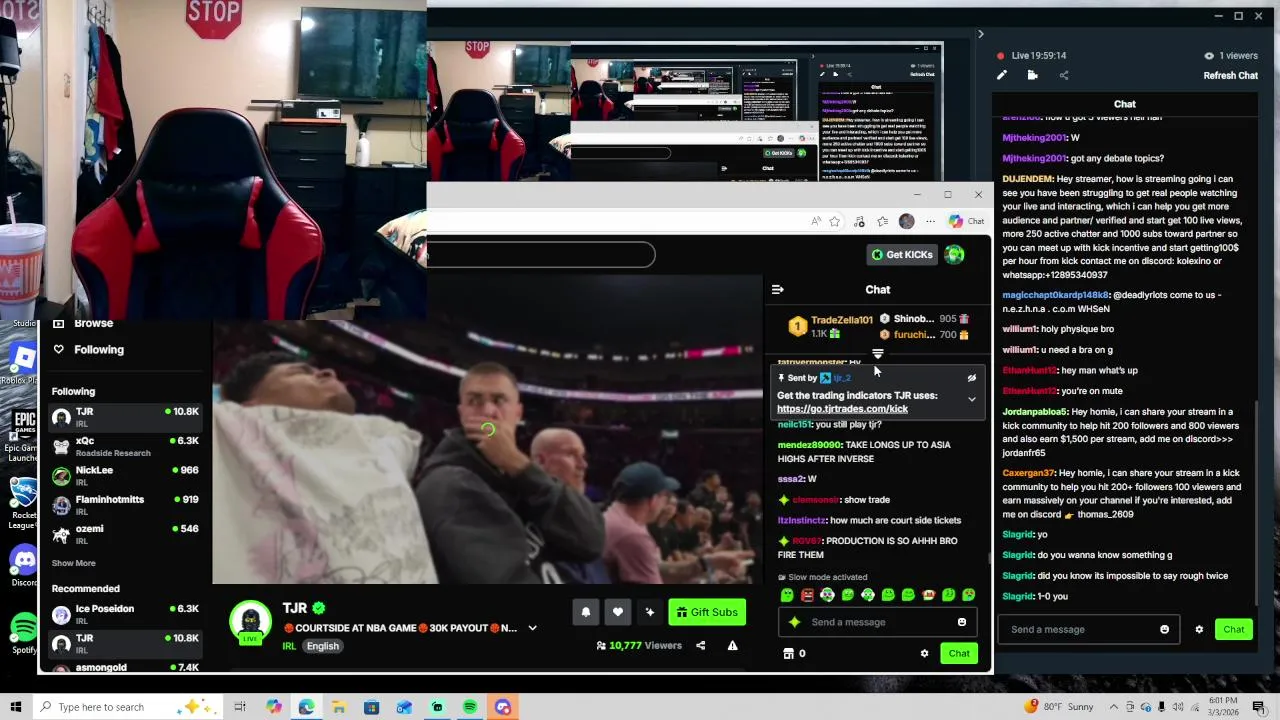
Task: Open emoji picker in Kick message box
Action: [x=962, y=622]
